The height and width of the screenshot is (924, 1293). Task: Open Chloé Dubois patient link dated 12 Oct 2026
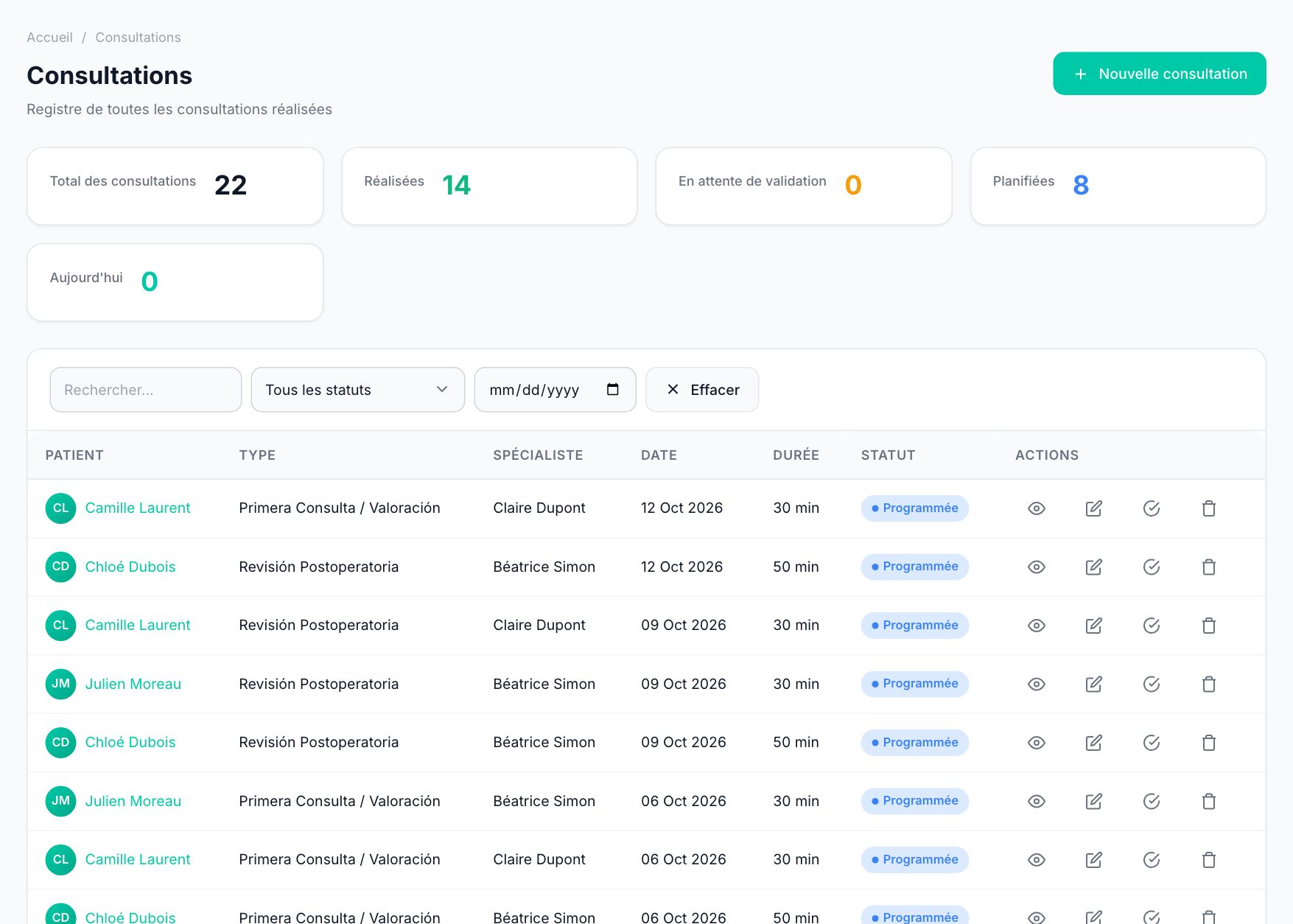[130, 567]
